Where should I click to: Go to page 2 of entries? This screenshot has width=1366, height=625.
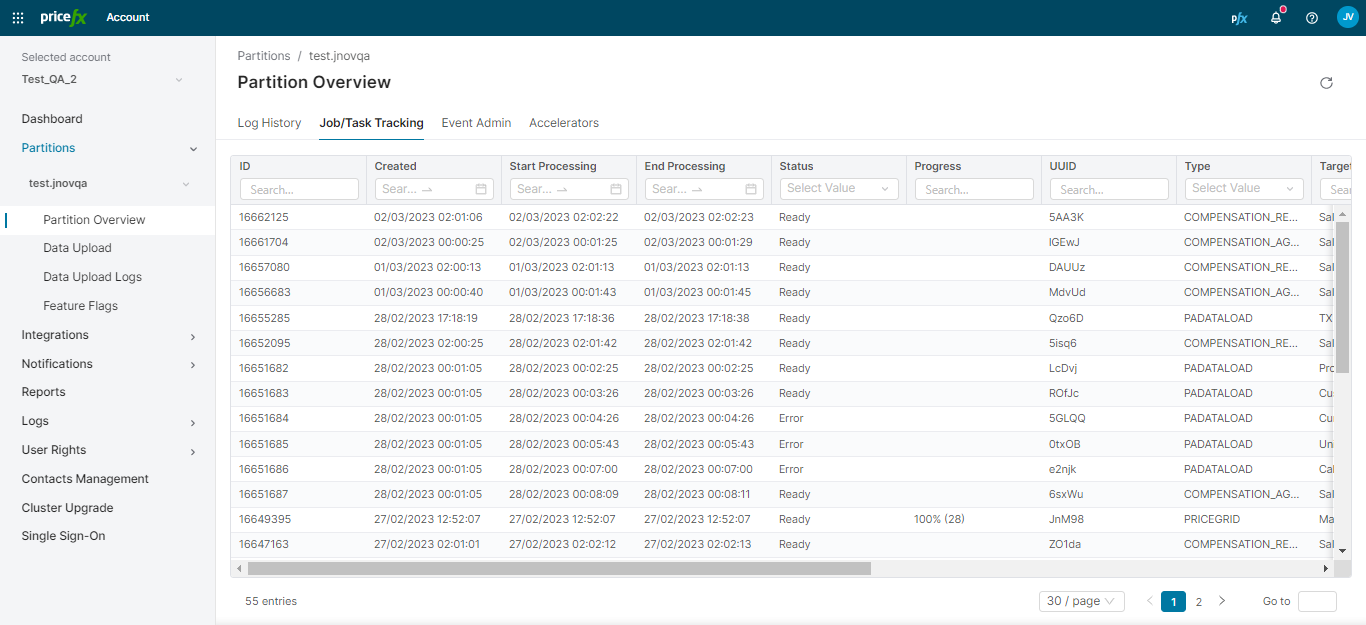(x=1198, y=601)
